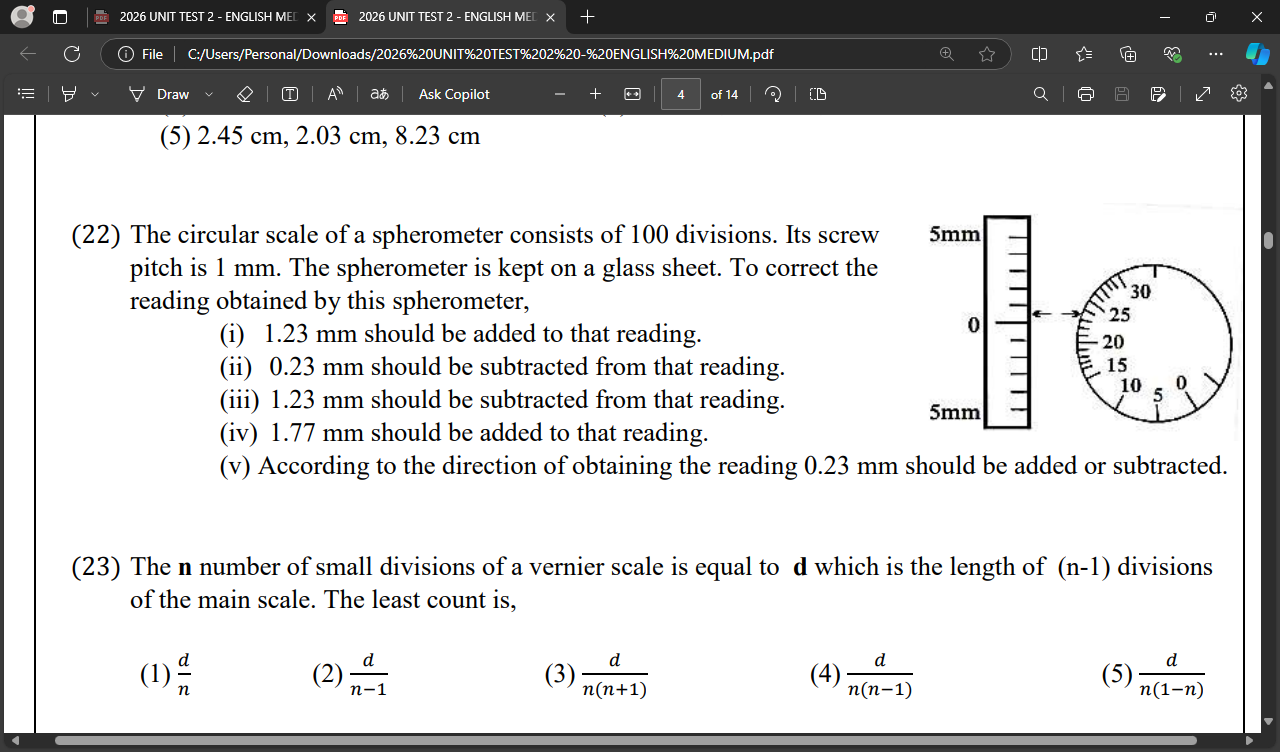Open the split screen view

point(1039,54)
